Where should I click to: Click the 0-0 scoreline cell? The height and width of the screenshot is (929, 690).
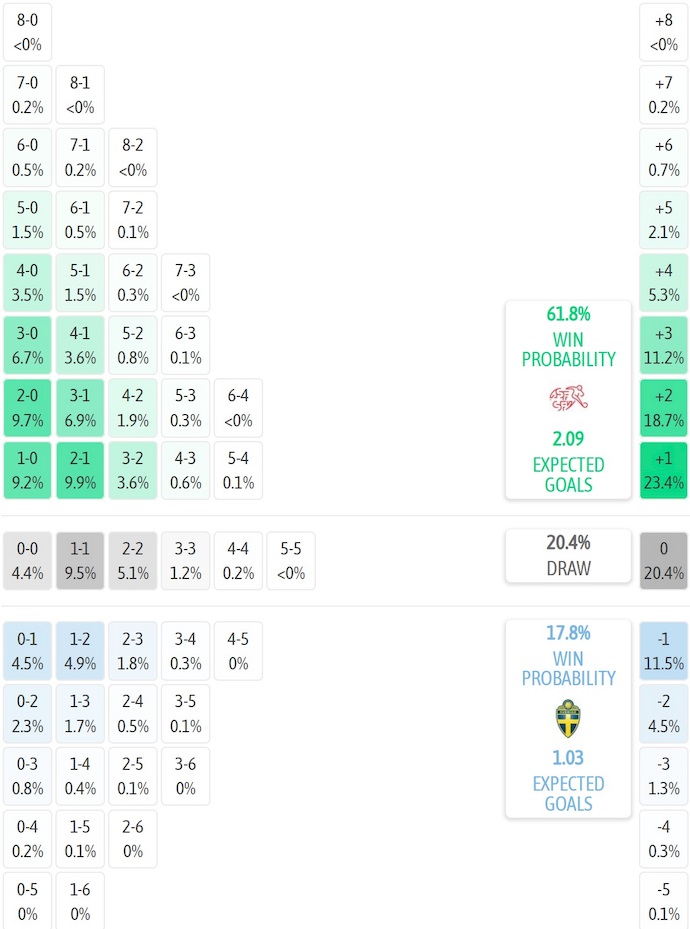[x=28, y=561]
